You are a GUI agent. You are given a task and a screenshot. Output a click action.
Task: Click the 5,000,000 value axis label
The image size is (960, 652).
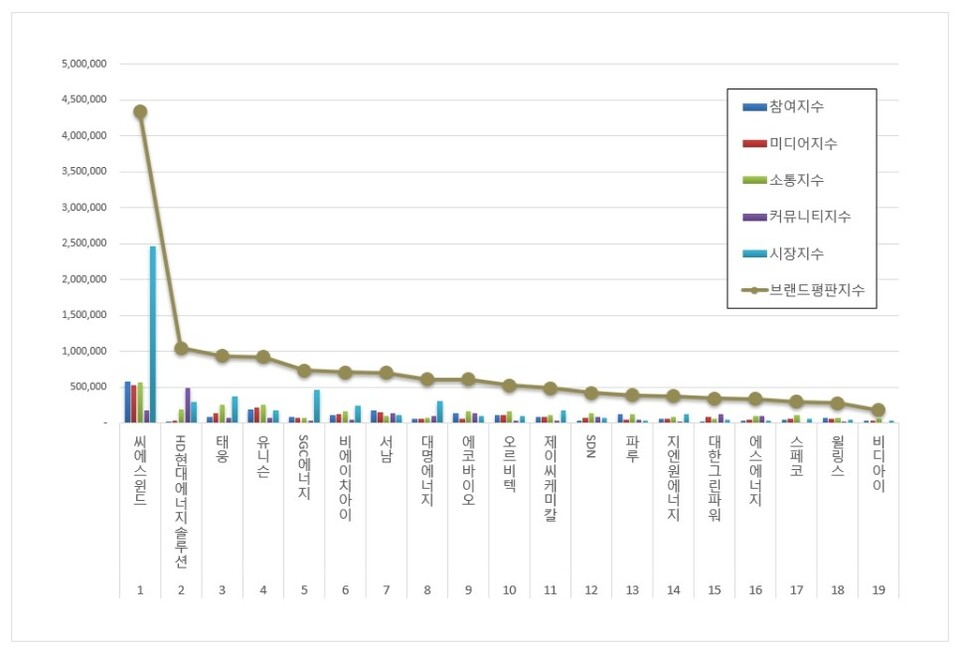pos(85,64)
